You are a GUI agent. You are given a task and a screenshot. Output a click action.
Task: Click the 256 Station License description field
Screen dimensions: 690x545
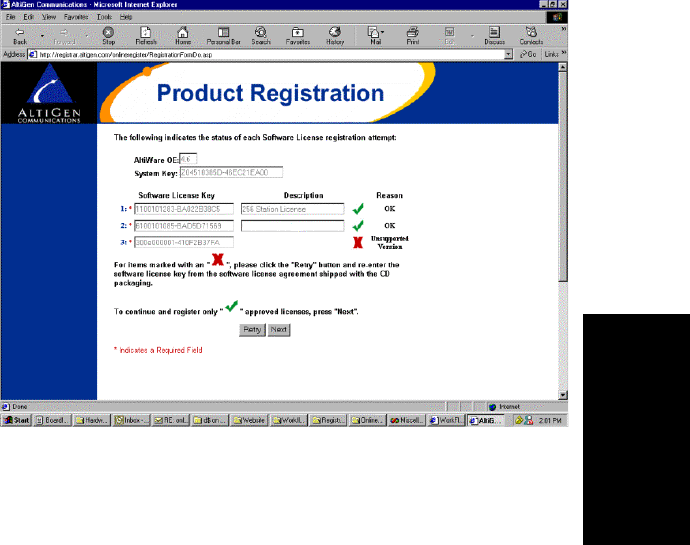(293, 209)
